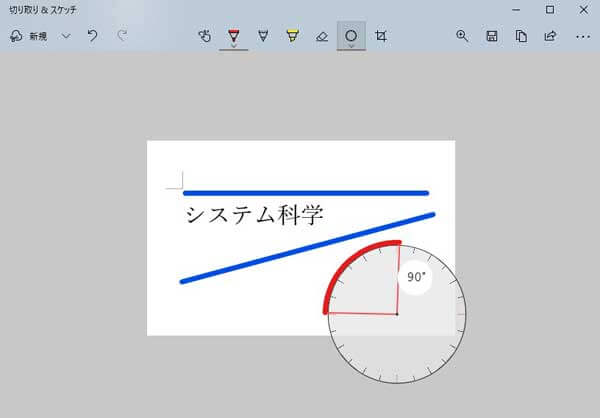Click the protractor center point
Screen dimensions: 600x418
(397, 314)
